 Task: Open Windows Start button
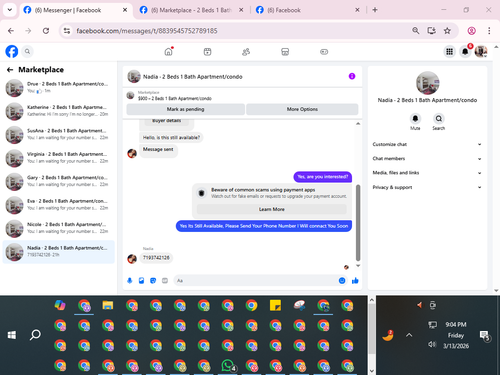(x=12, y=335)
